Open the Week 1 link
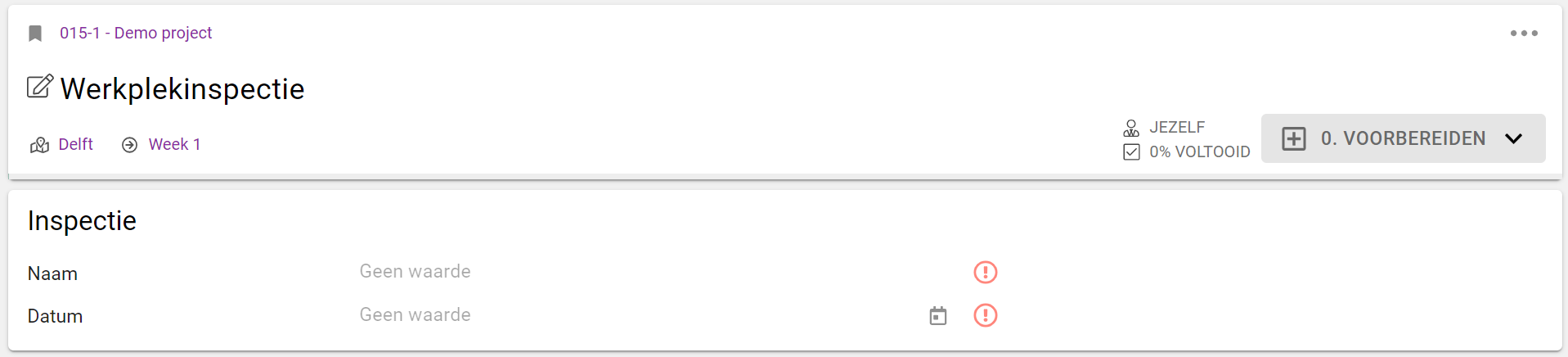This screenshot has width=1568, height=357. coord(174,144)
